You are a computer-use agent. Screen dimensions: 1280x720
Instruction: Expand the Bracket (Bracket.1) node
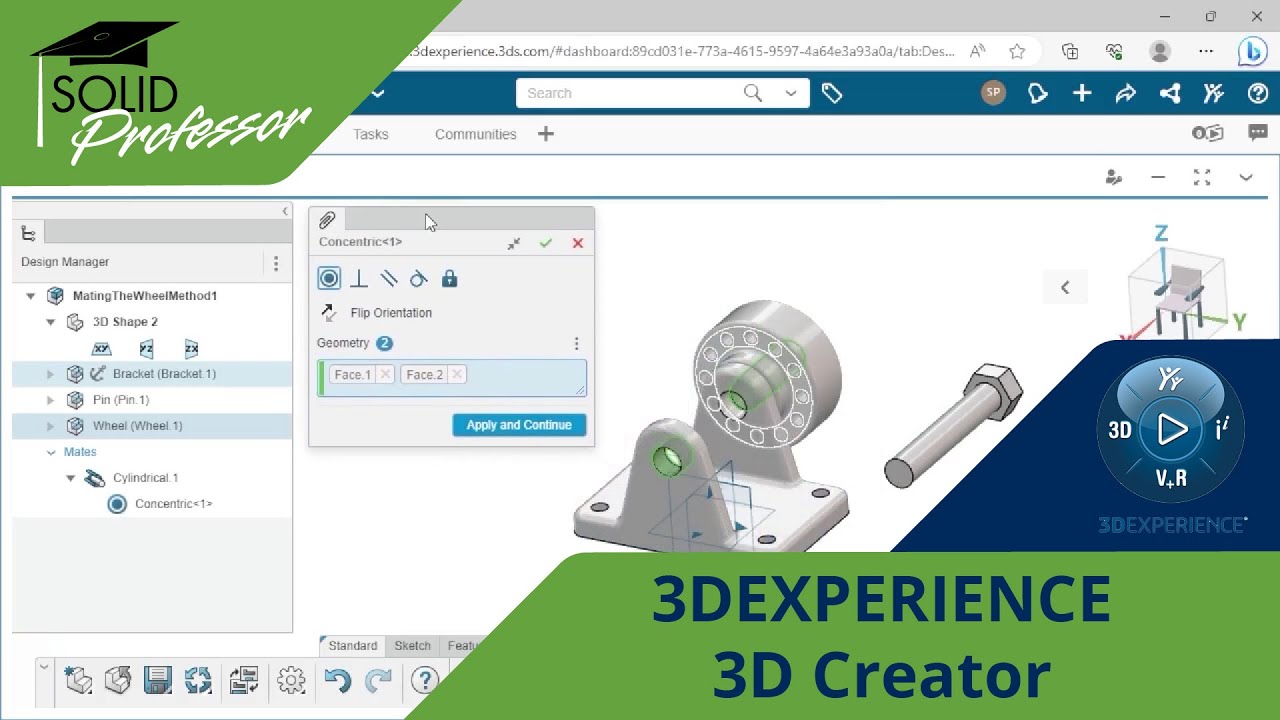(50, 374)
